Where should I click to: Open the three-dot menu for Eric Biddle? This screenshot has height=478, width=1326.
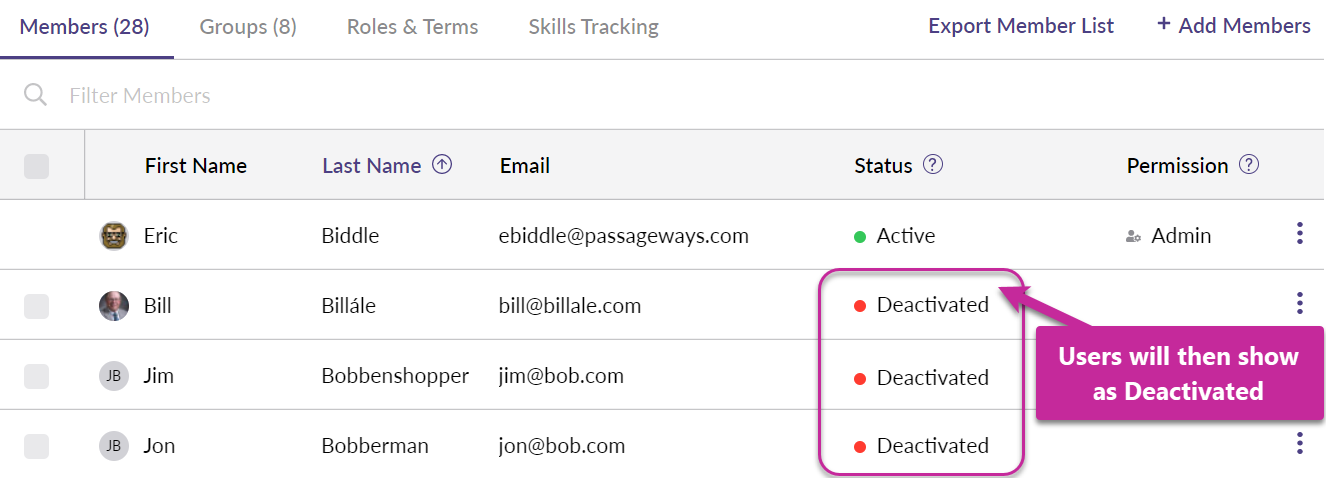(1299, 234)
